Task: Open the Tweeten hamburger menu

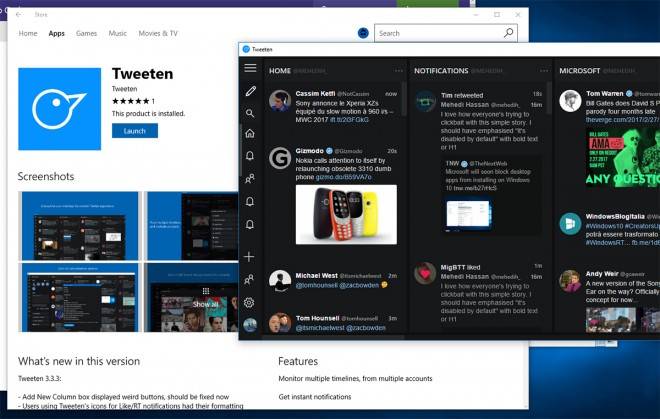Action: coord(250,68)
